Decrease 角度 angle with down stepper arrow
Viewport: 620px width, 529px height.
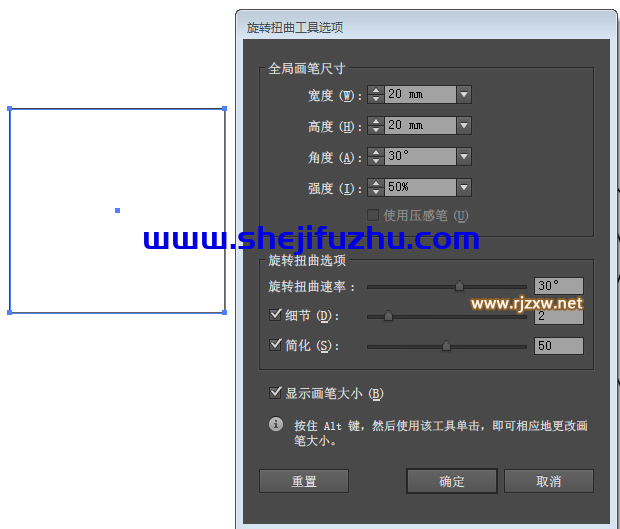[x=376, y=161]
